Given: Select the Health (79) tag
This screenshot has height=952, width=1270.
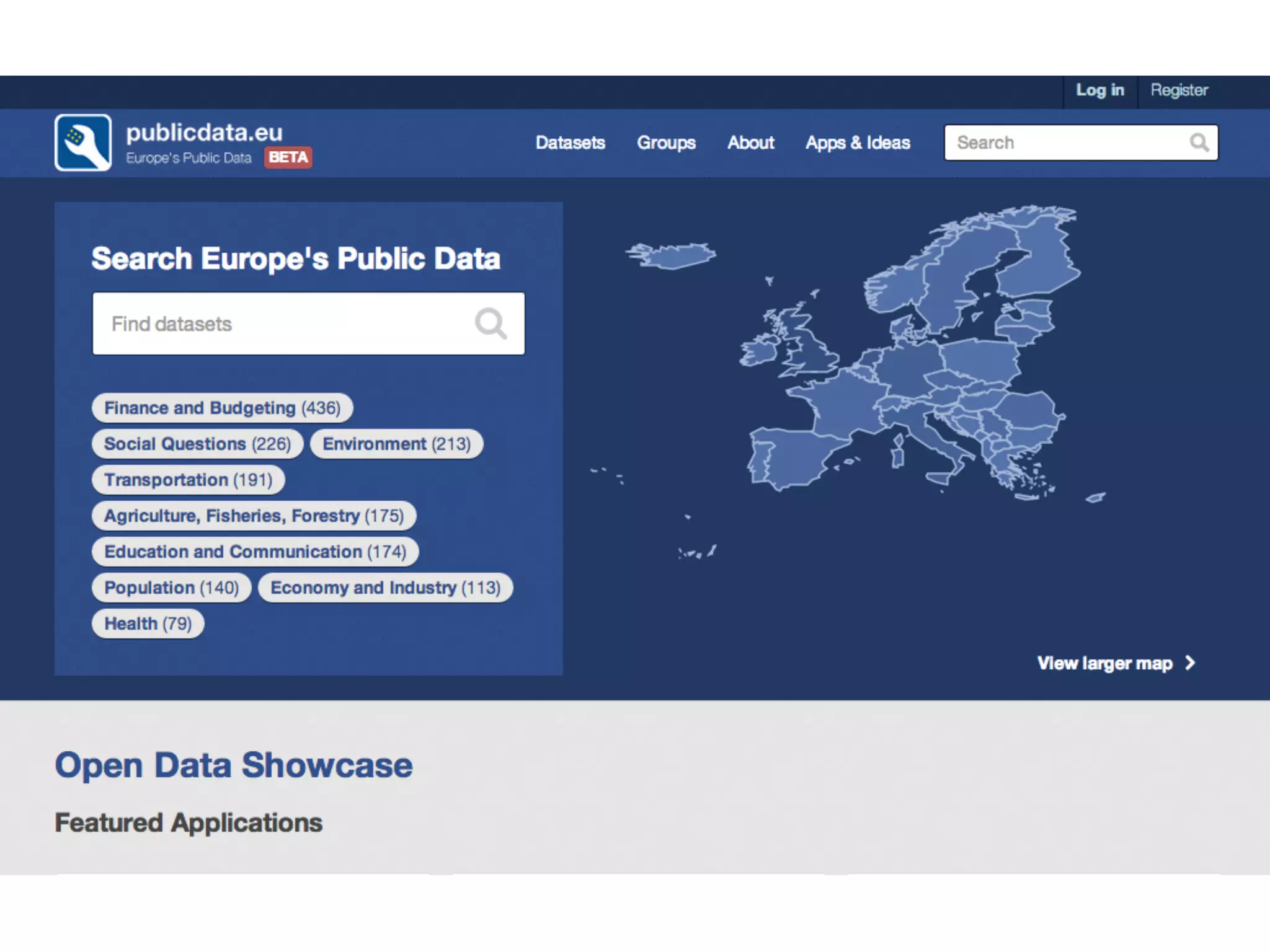Looking at the screenshot, I should coord(148,624).
